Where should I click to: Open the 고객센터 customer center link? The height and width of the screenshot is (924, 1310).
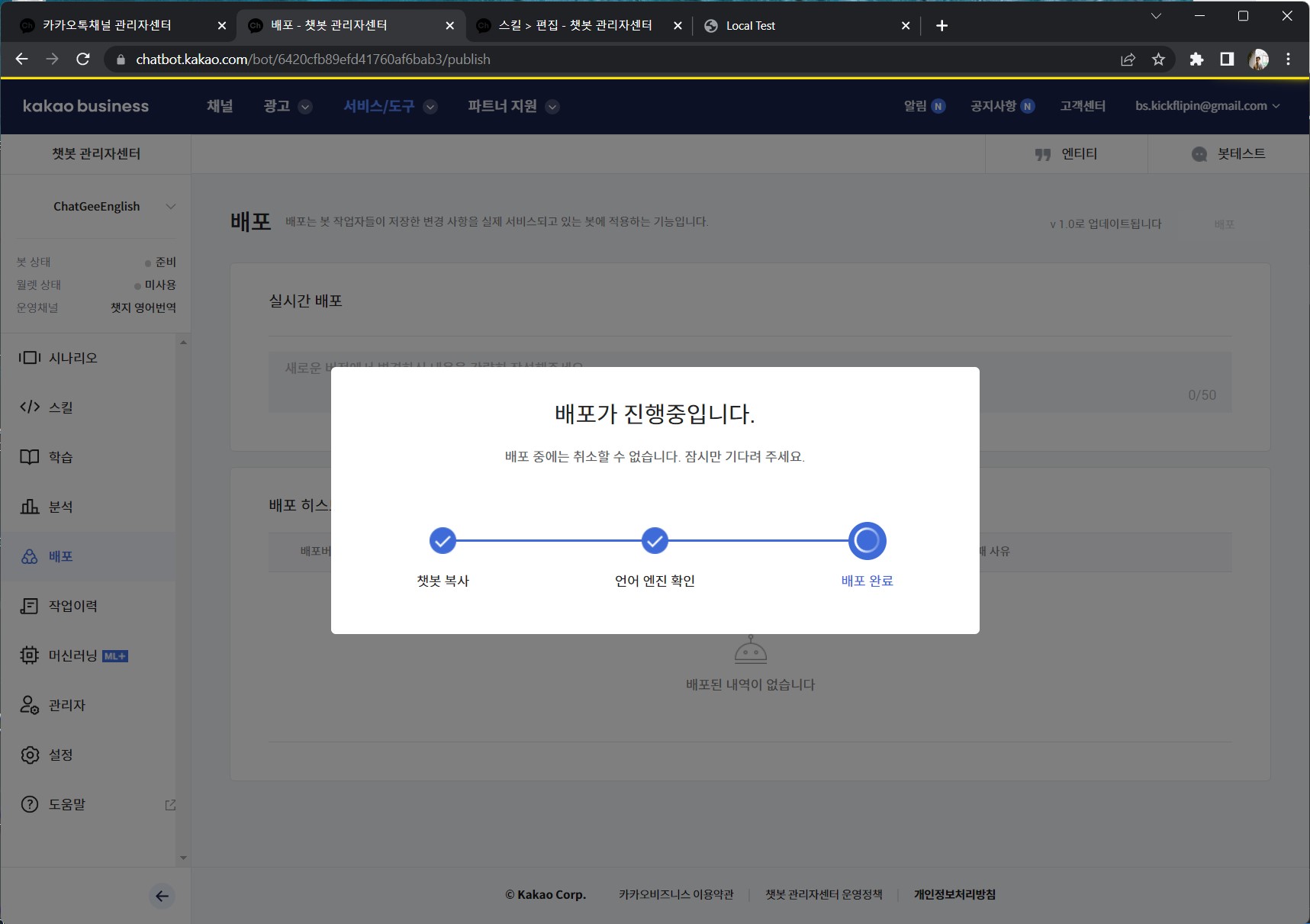click(x=1083, y=106)
